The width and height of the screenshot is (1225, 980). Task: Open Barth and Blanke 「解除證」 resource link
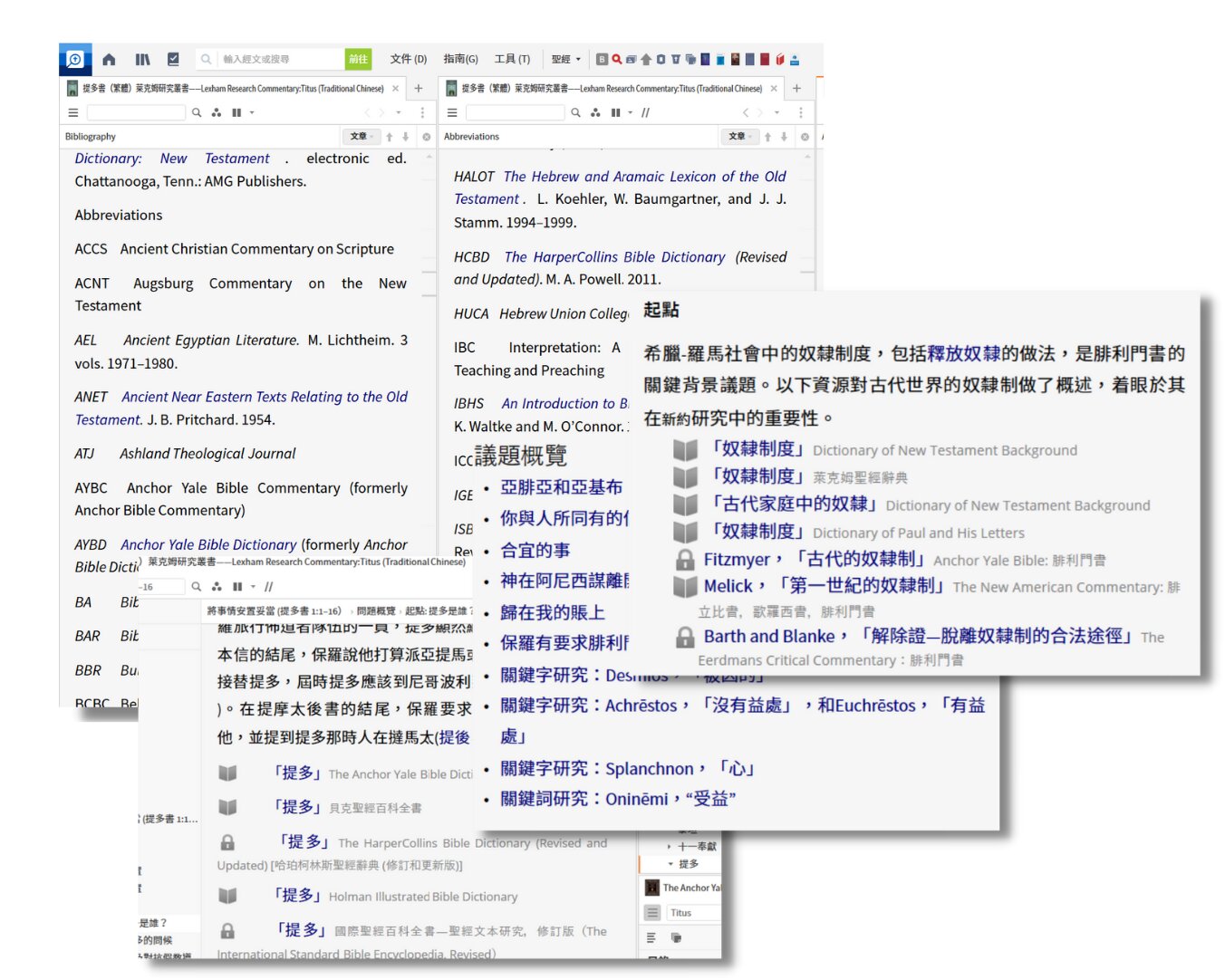pyautogui.click(x=919, y=636)
